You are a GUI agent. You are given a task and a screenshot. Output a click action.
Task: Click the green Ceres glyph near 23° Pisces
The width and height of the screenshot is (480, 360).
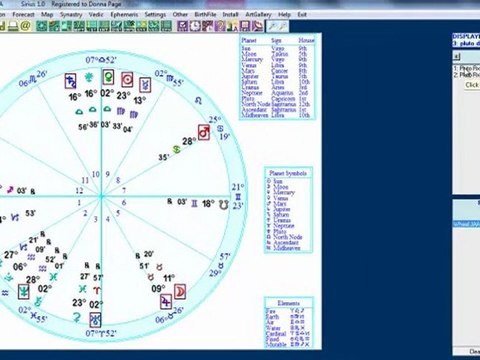coord(77,316)
